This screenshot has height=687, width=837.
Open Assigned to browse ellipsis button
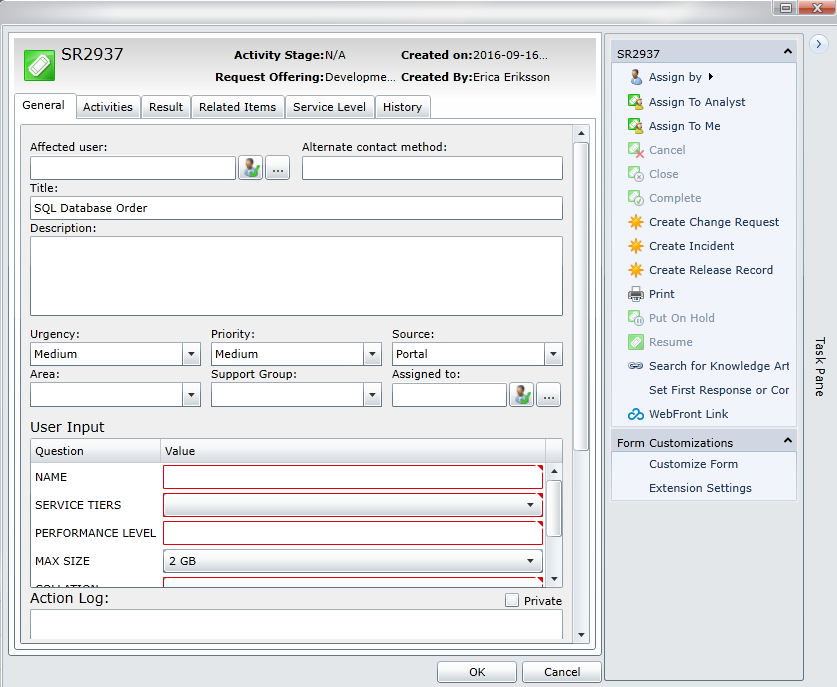point(549,394)
